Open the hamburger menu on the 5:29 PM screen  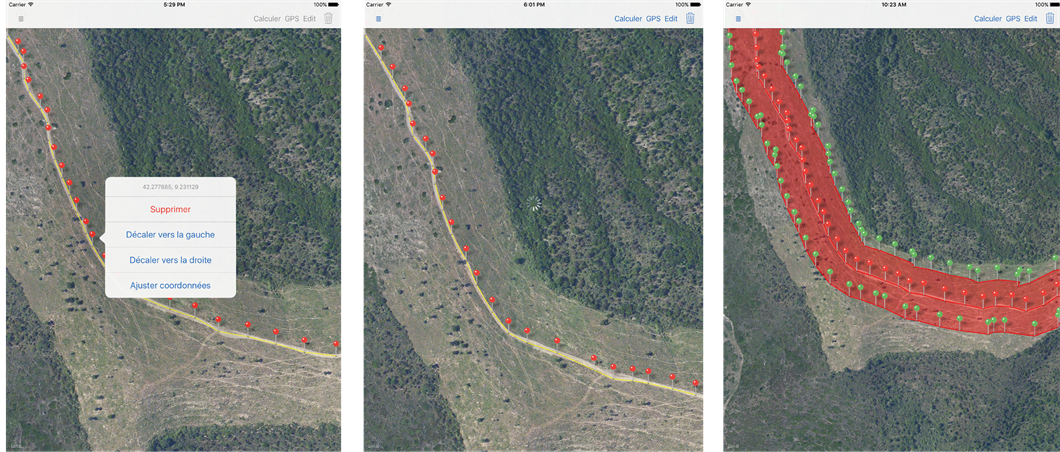(x=21, y=19)
